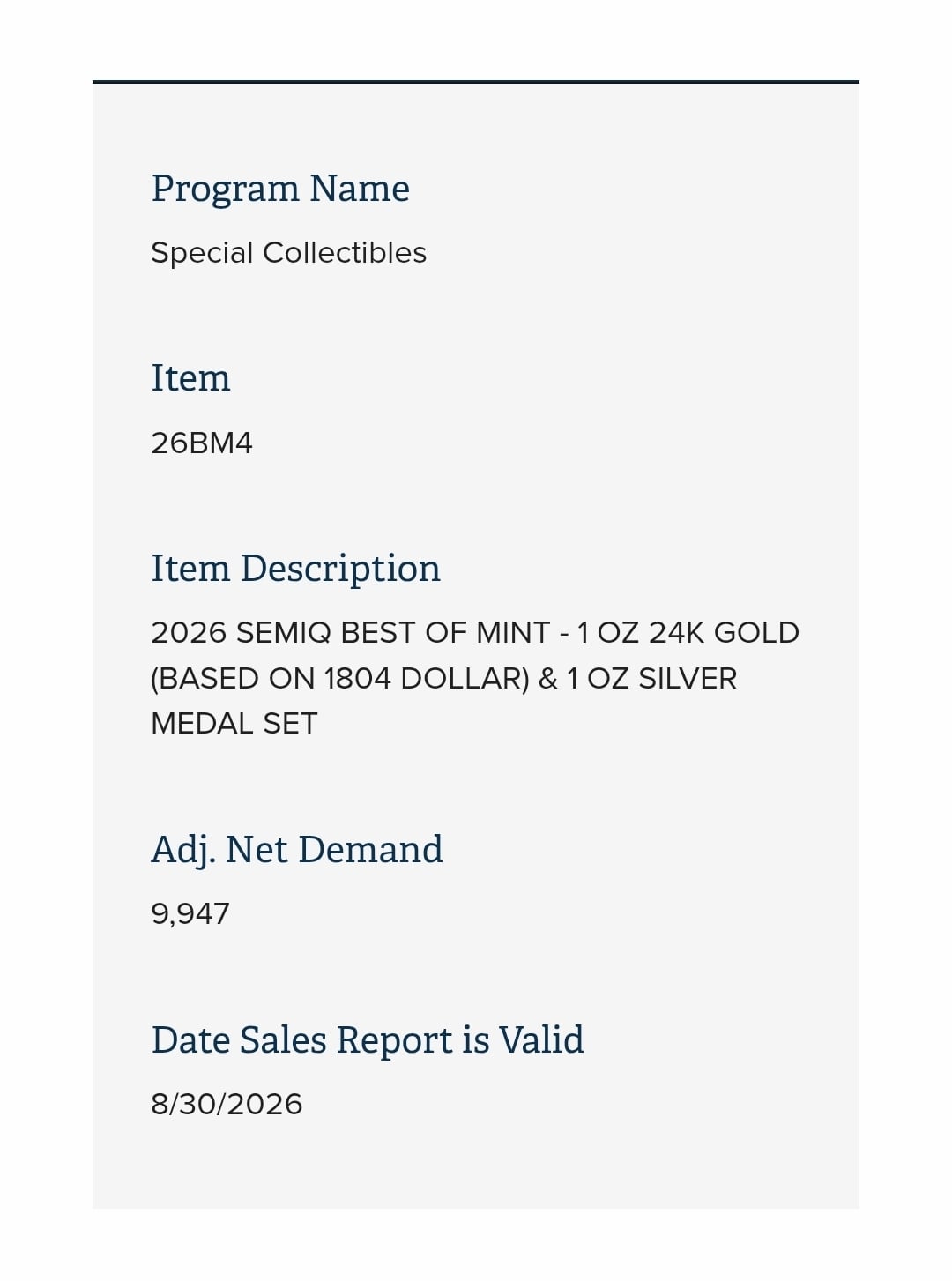Select the 9,947 demand value
The width and height of the screenshot is (952, 1281).
click(x=190, y=914)
